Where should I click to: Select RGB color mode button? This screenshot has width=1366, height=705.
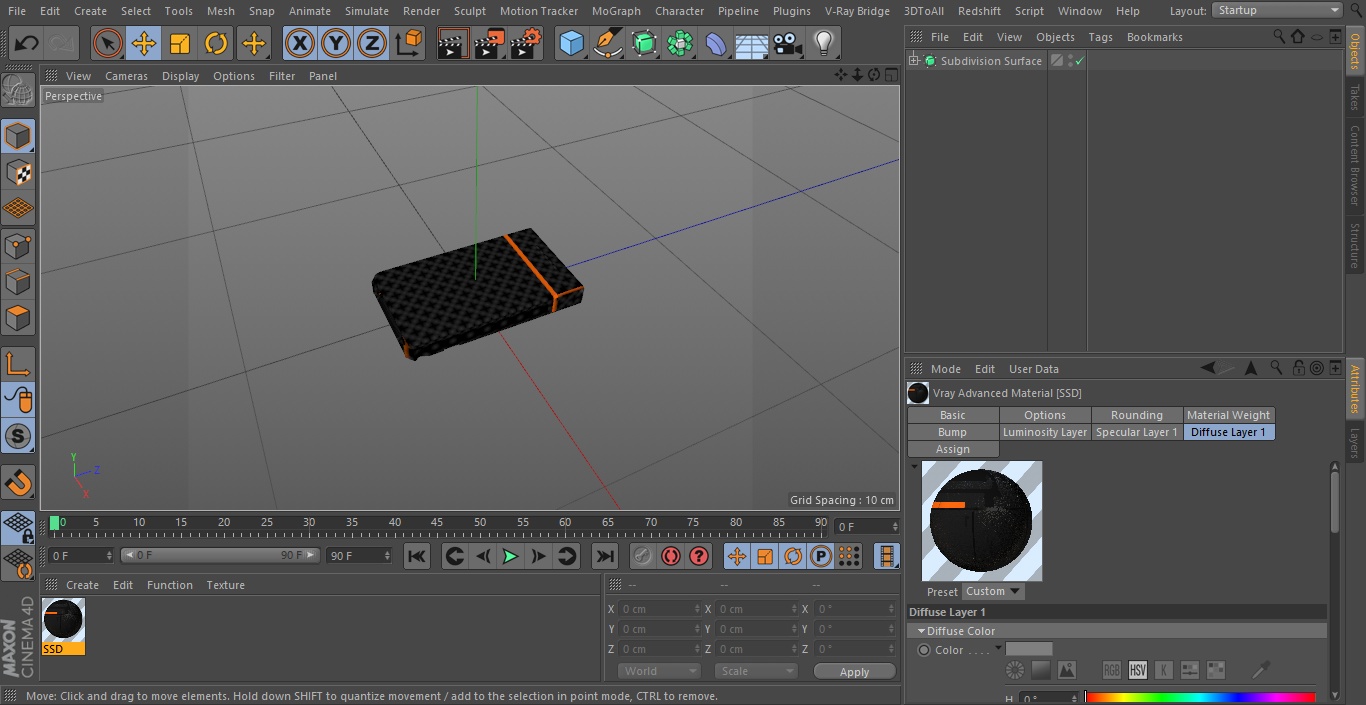click(1111, 670)
